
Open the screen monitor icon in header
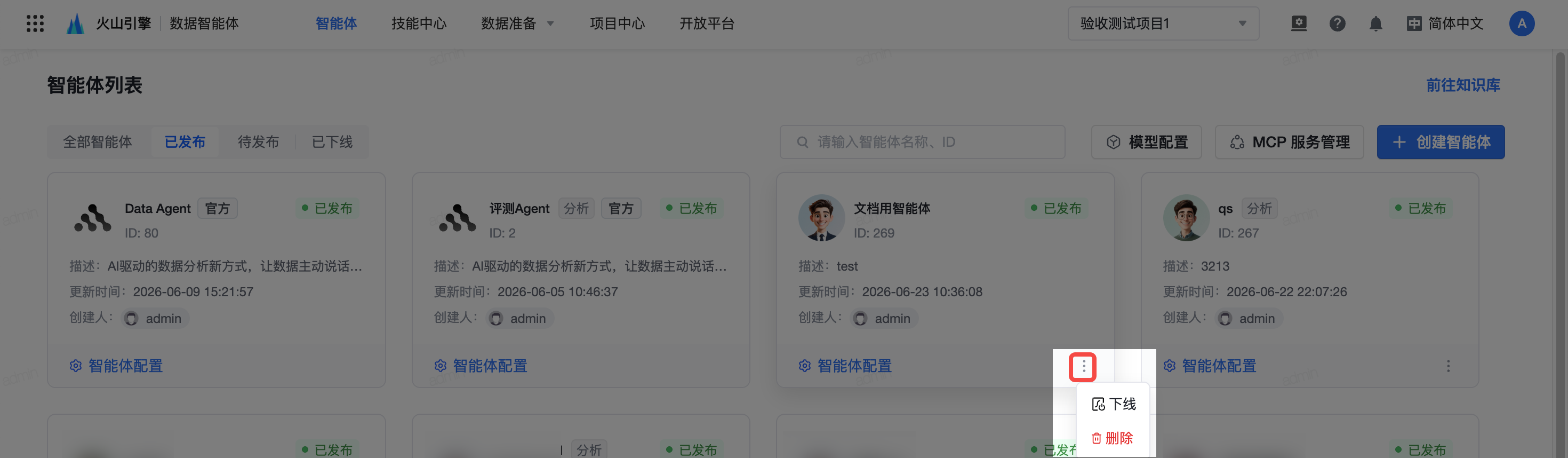[x=1298, y=23]
